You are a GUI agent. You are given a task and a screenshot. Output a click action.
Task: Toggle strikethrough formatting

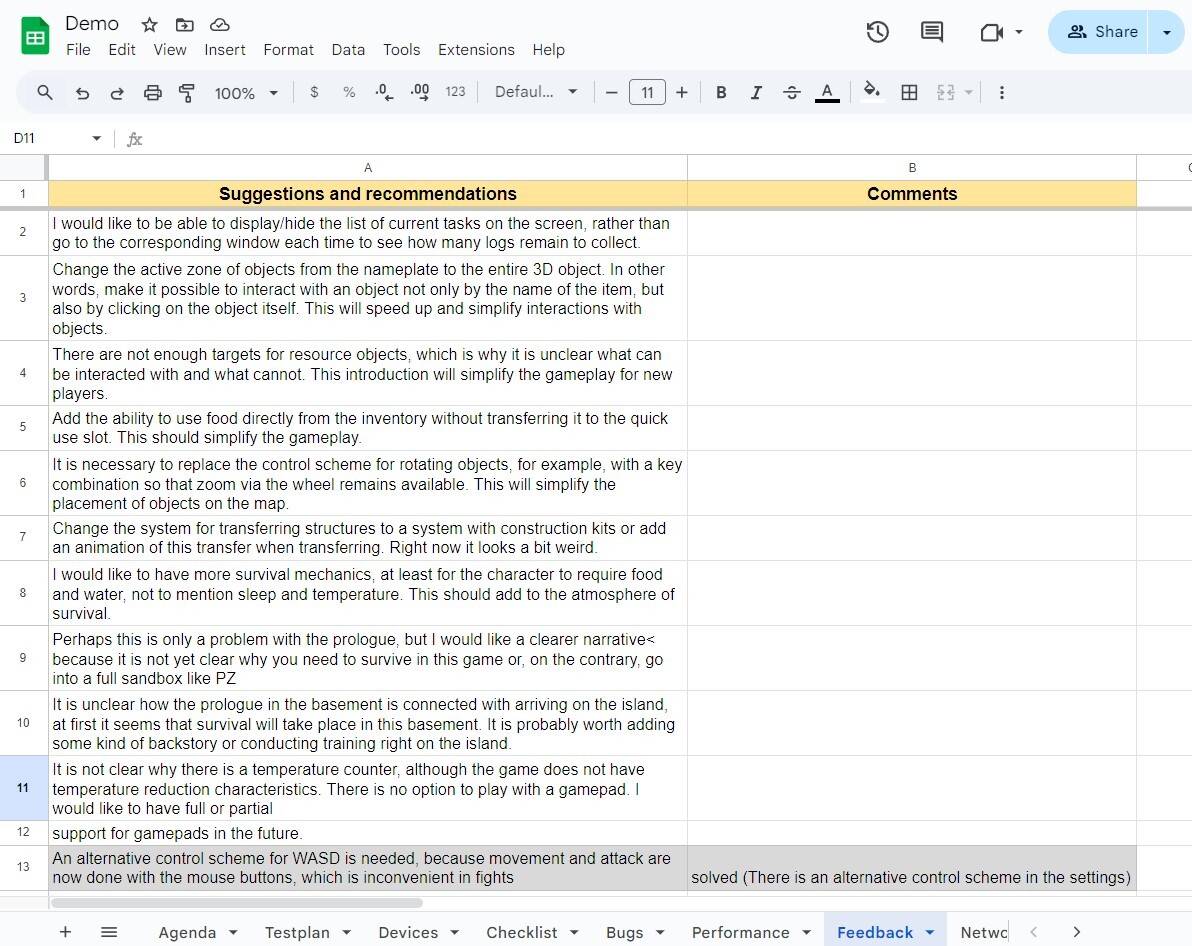click(791, 93)
